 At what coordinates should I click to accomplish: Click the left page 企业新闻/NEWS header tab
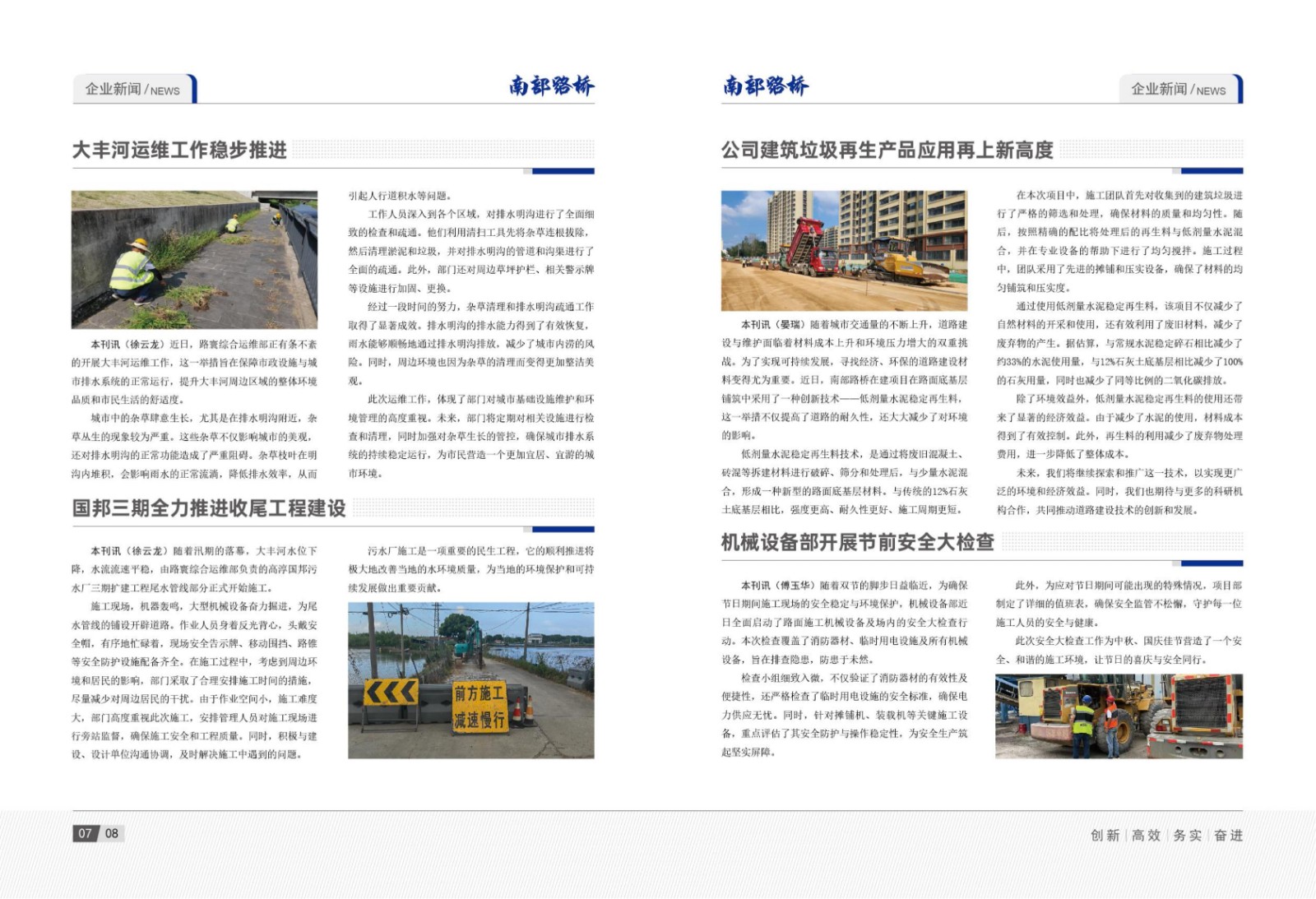click(x=135, y=89)
